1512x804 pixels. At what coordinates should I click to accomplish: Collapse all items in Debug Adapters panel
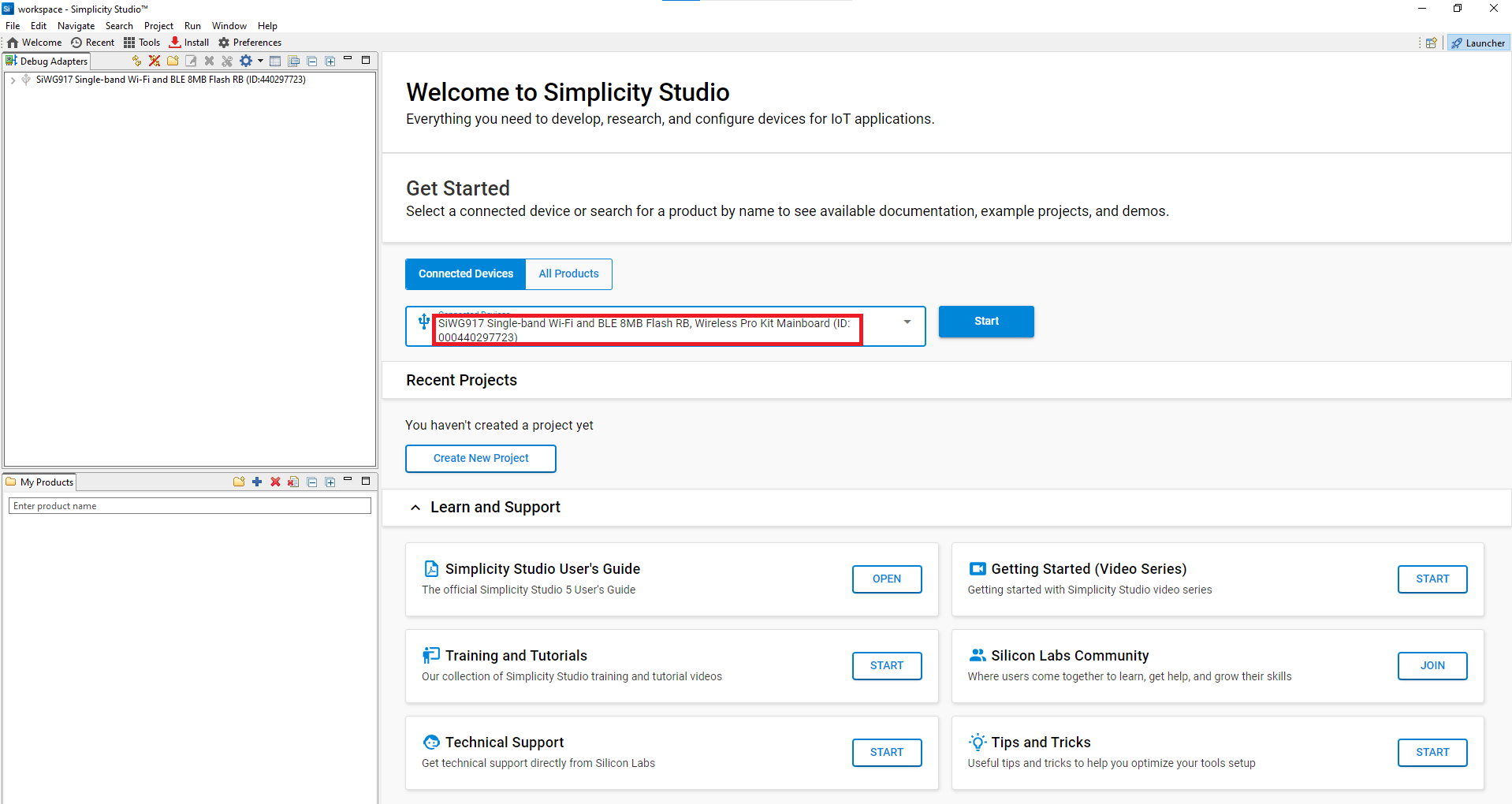[312, 61]
